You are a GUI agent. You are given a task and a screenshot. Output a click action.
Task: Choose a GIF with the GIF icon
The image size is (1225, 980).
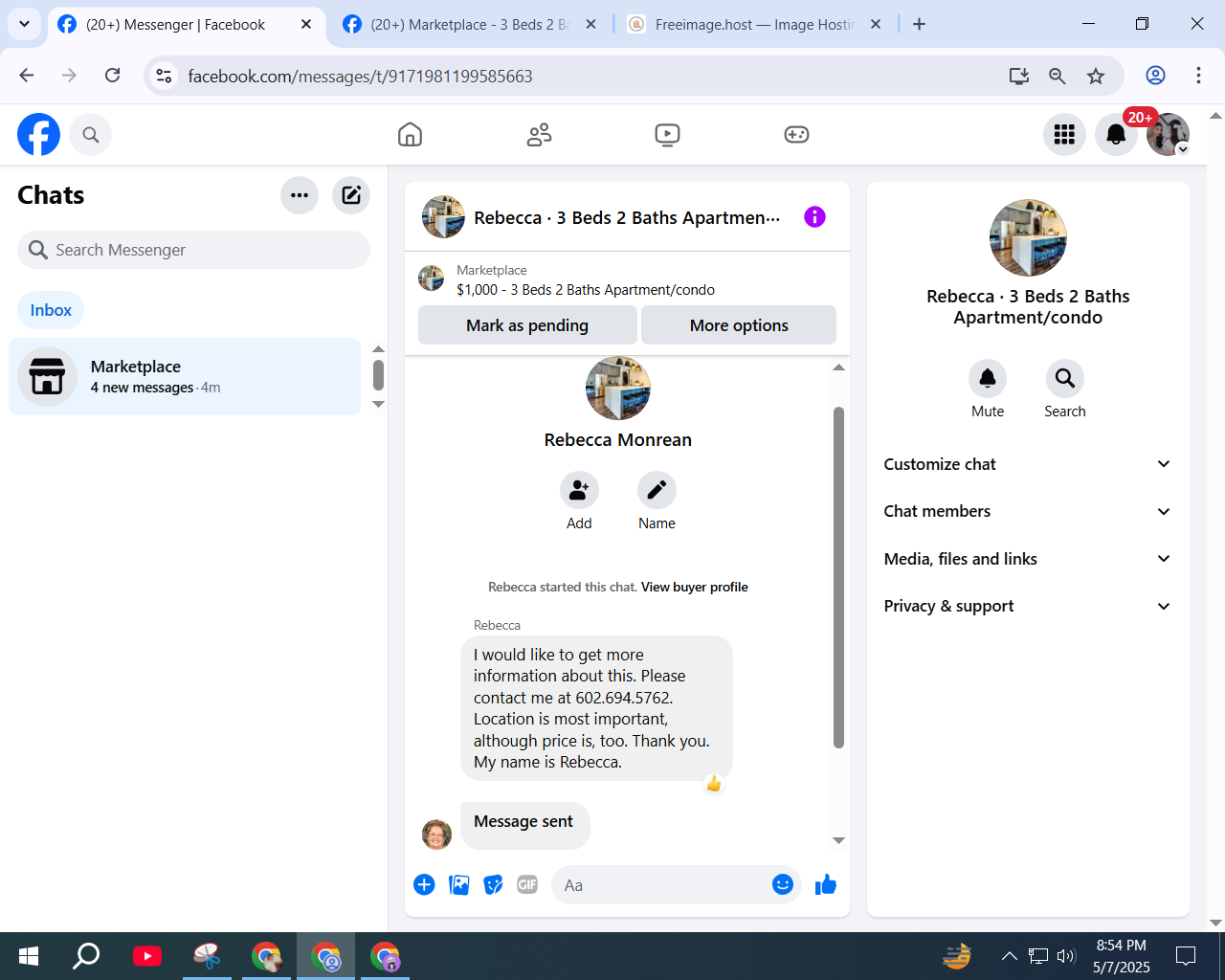tap(527, 885)
